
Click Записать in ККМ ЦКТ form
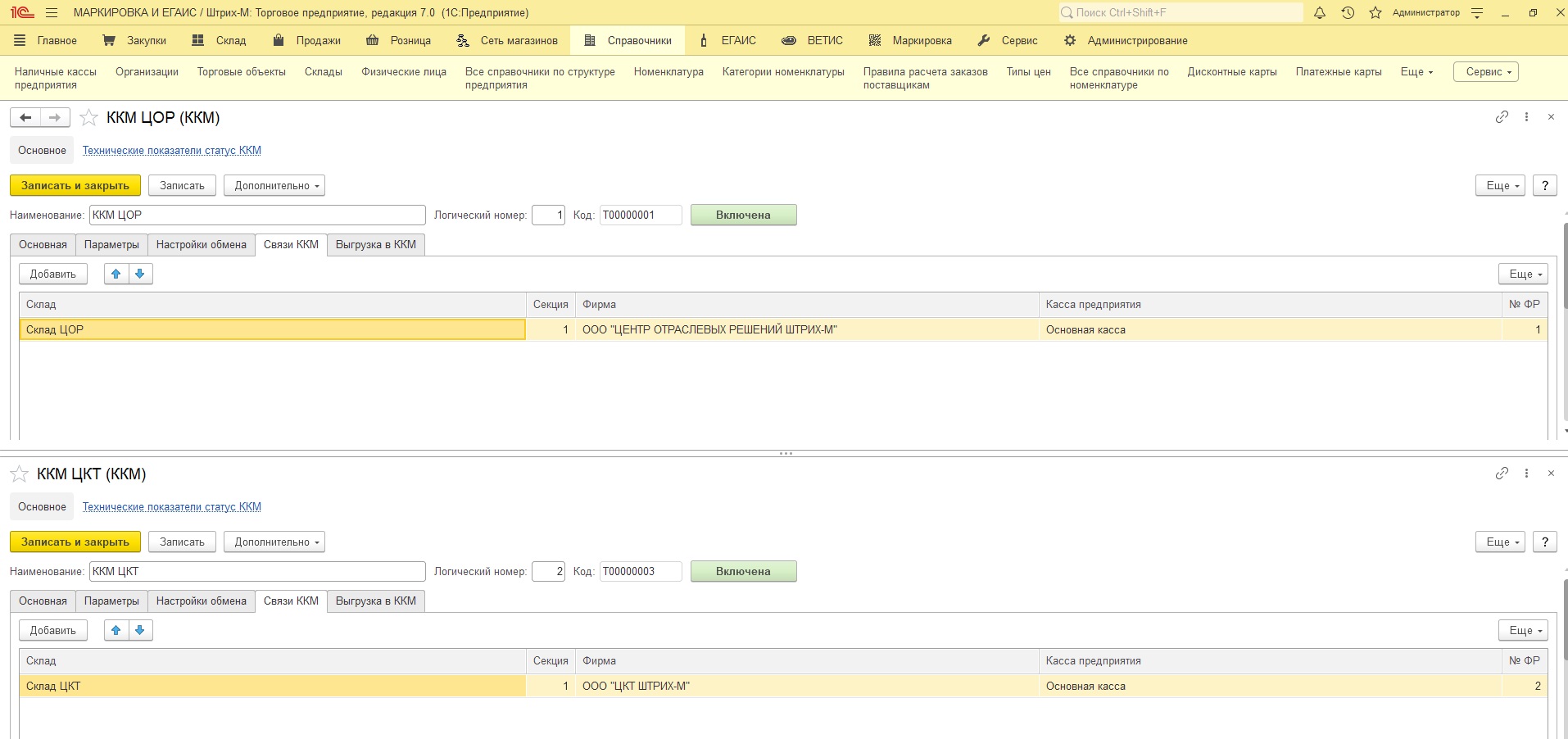pyautogui.click(x=182, y=542)
